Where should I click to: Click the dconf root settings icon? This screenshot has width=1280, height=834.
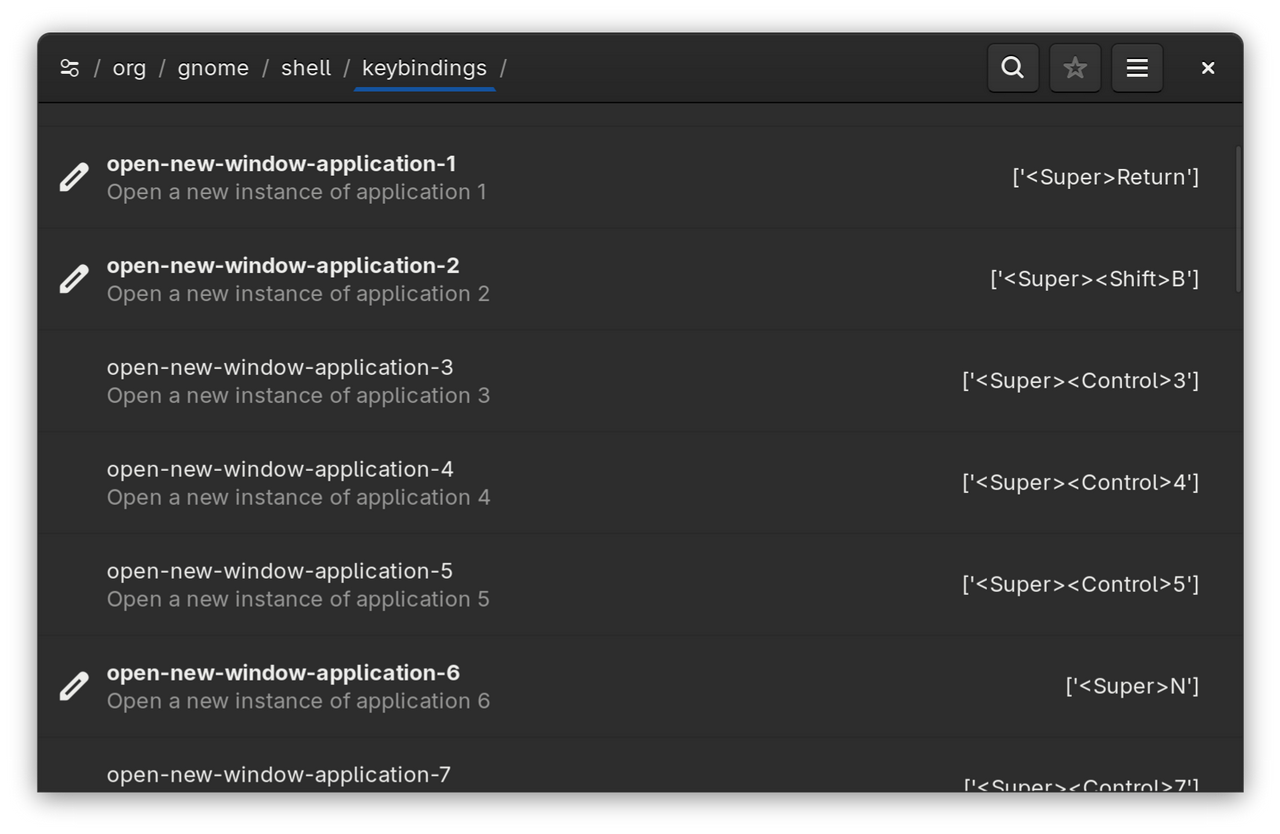[x=69, y=68]
